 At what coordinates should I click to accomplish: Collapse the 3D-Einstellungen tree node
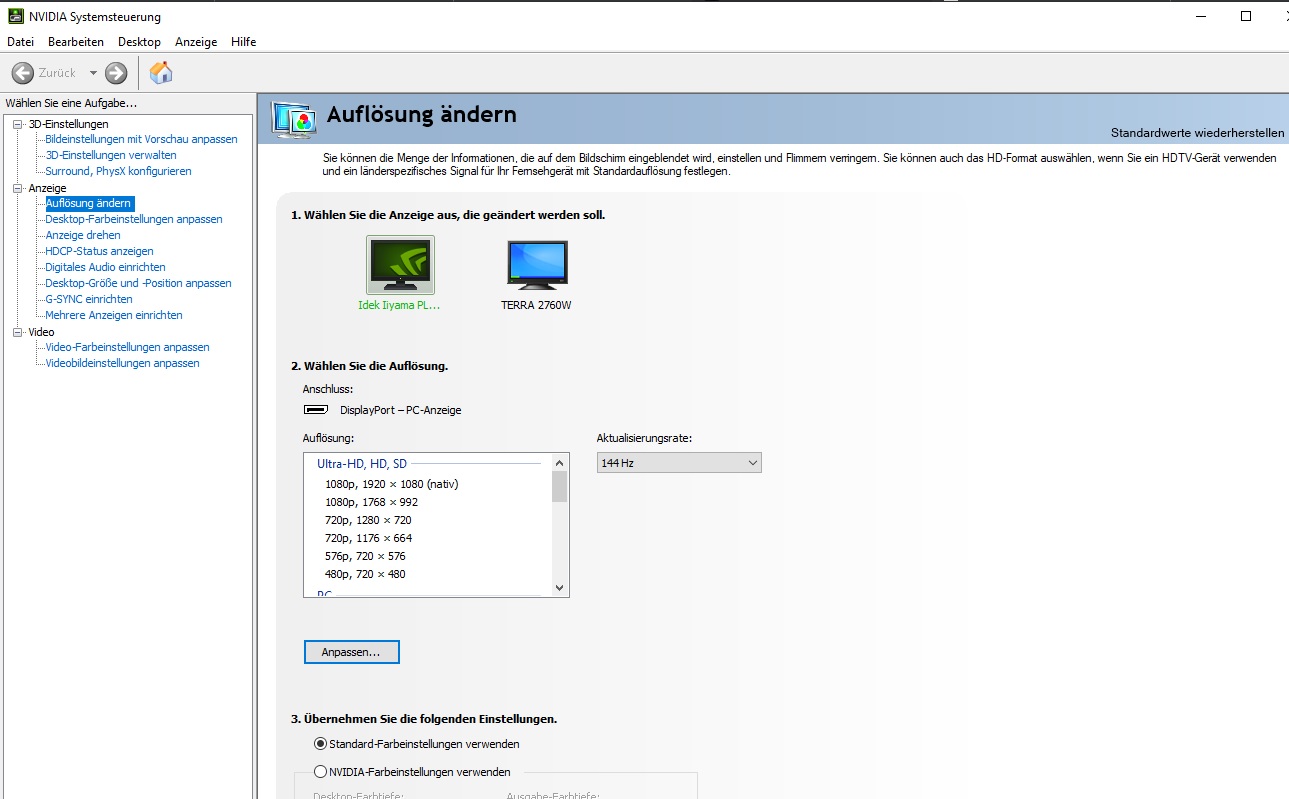17,124
